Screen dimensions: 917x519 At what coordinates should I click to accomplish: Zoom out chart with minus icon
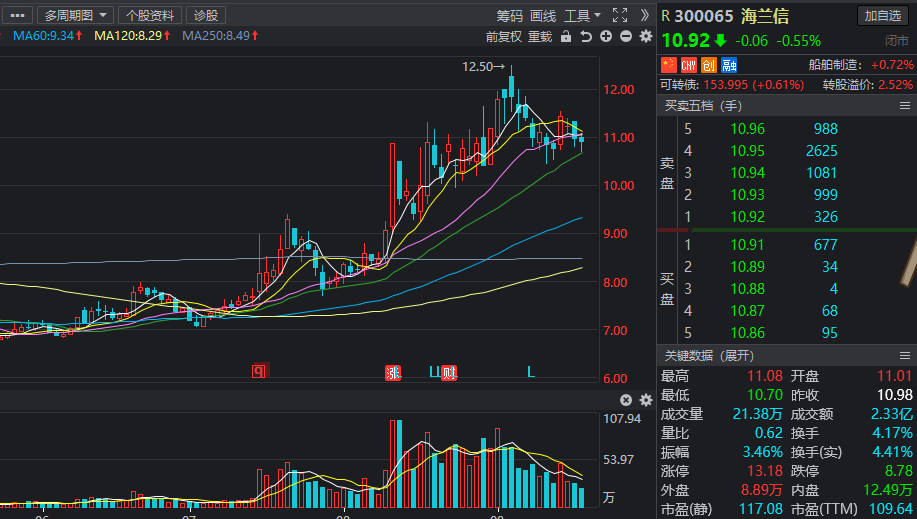coord(626,36)
